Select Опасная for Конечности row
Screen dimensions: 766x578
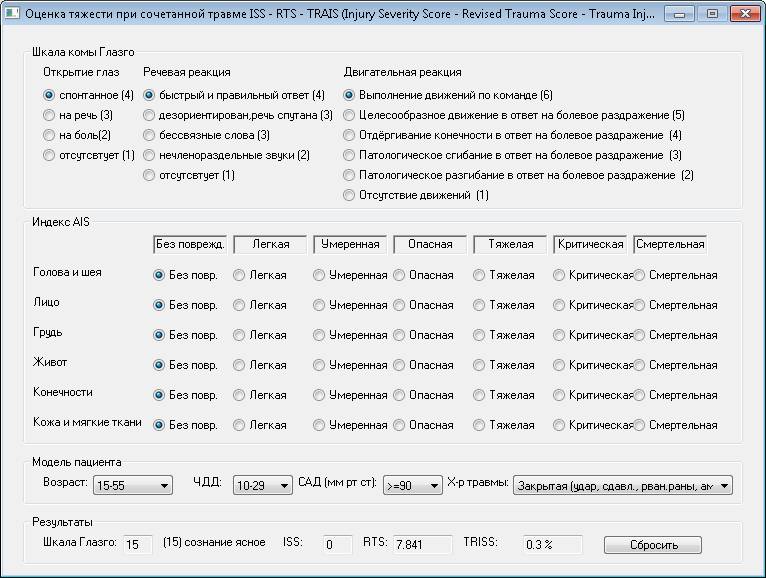coord(399,395)
